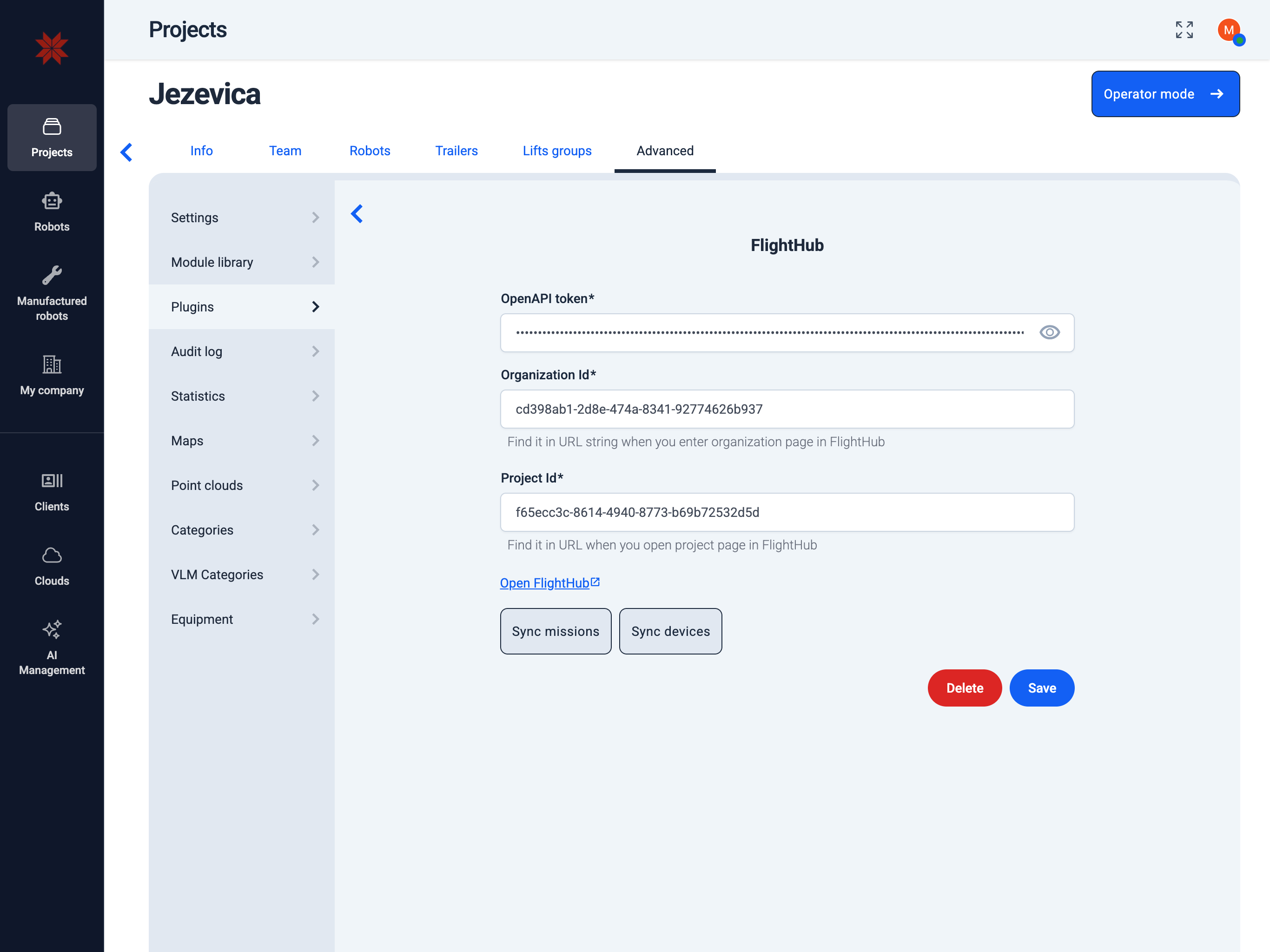
Task: Show the OpenAPI token with eye icon
Action: coord(1050,332)
